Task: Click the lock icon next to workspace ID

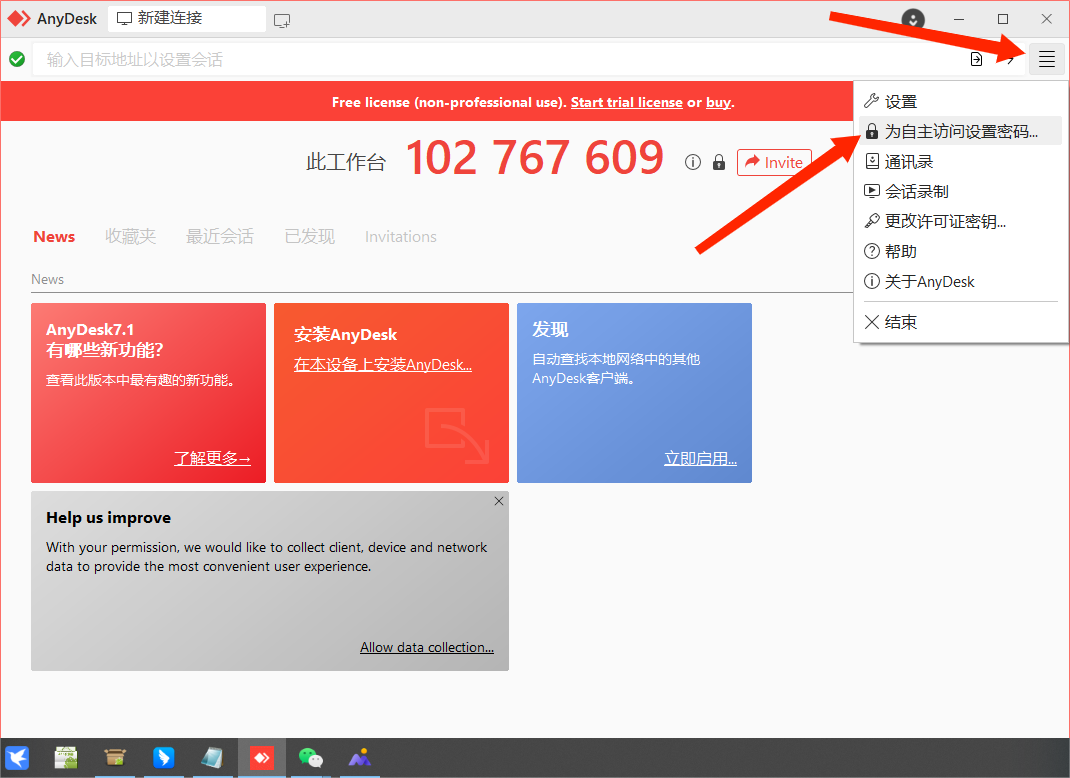Action: pyautogui.click(x=719, y=162)
